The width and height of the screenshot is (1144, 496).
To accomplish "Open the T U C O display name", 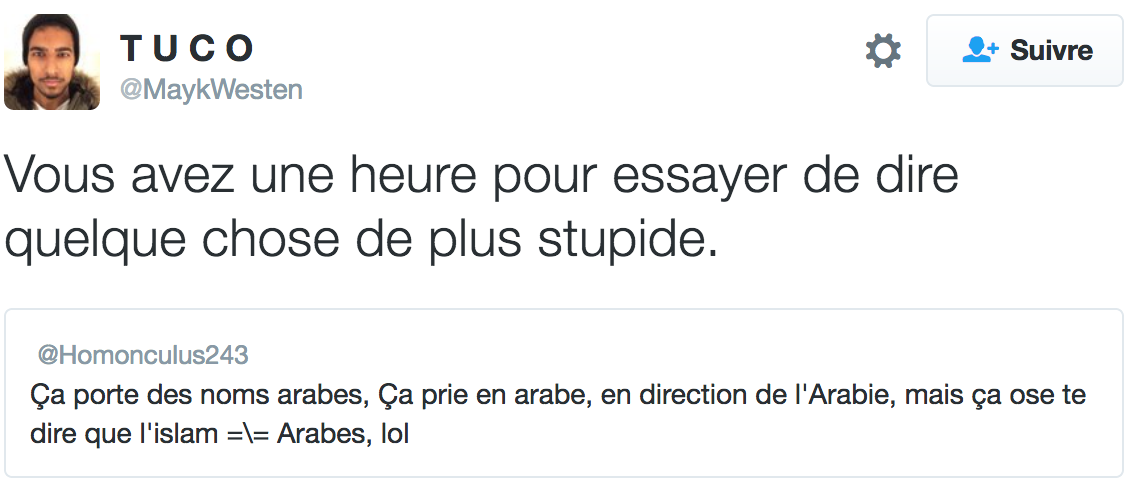I will tap(188, 47).
